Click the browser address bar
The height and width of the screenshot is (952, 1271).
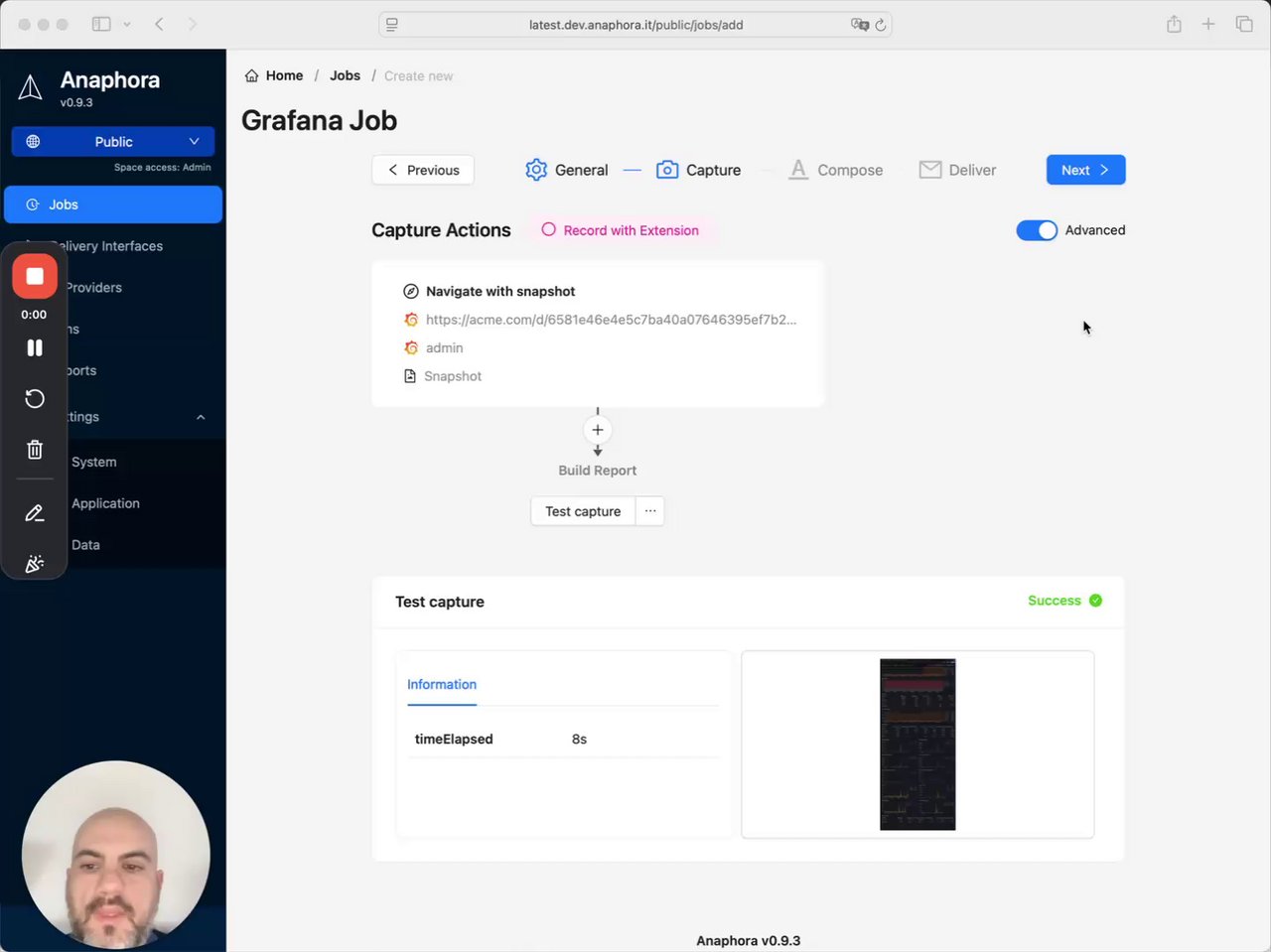[635, 24]
